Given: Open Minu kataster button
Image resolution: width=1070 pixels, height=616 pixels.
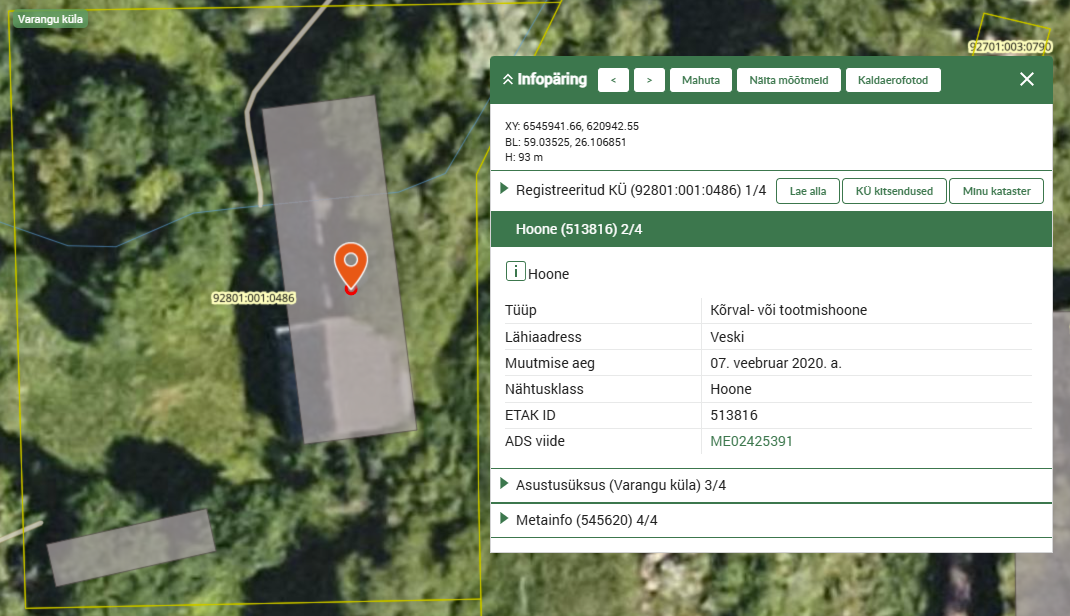Looking at the screenshot, I should pyautogui.click(x=996, y=191).
